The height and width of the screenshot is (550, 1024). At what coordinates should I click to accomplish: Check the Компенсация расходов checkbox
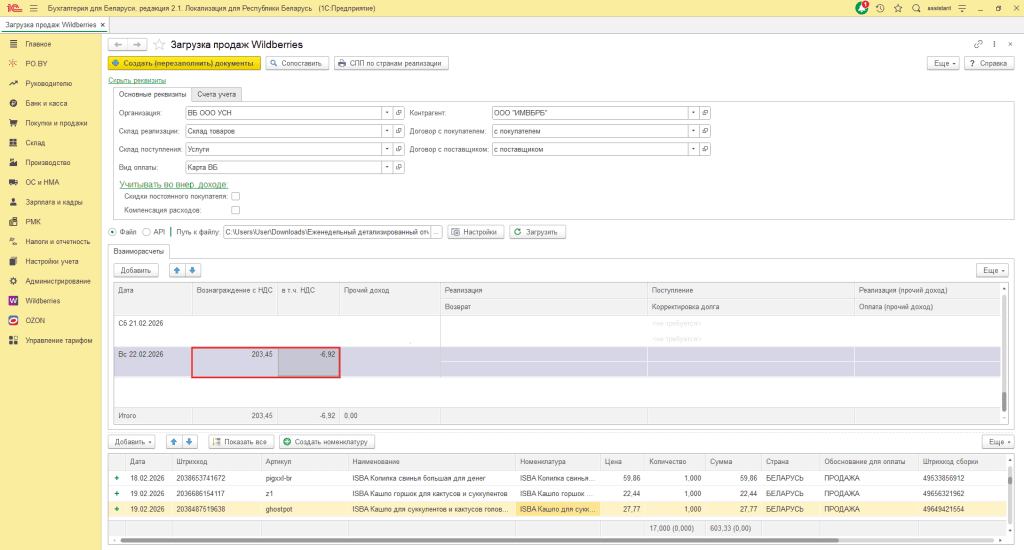[x=235, y=211]
